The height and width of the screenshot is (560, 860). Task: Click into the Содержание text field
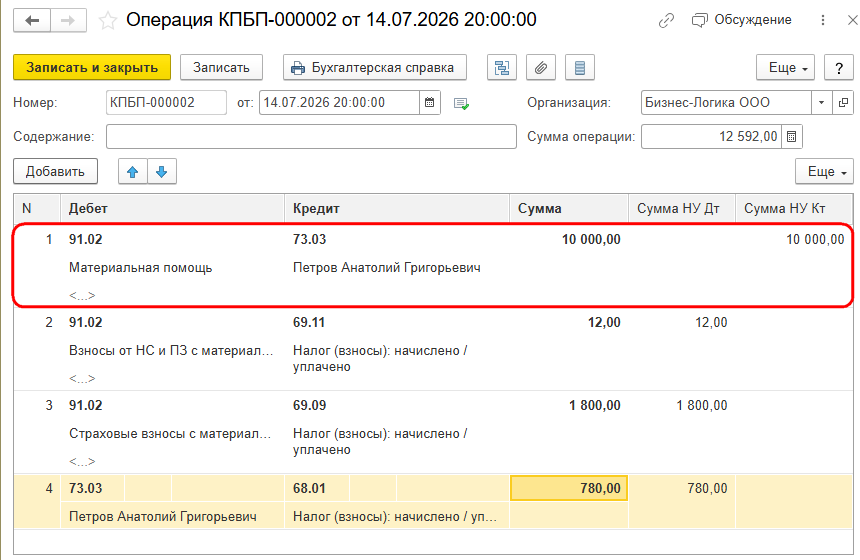tap(312, 137)
